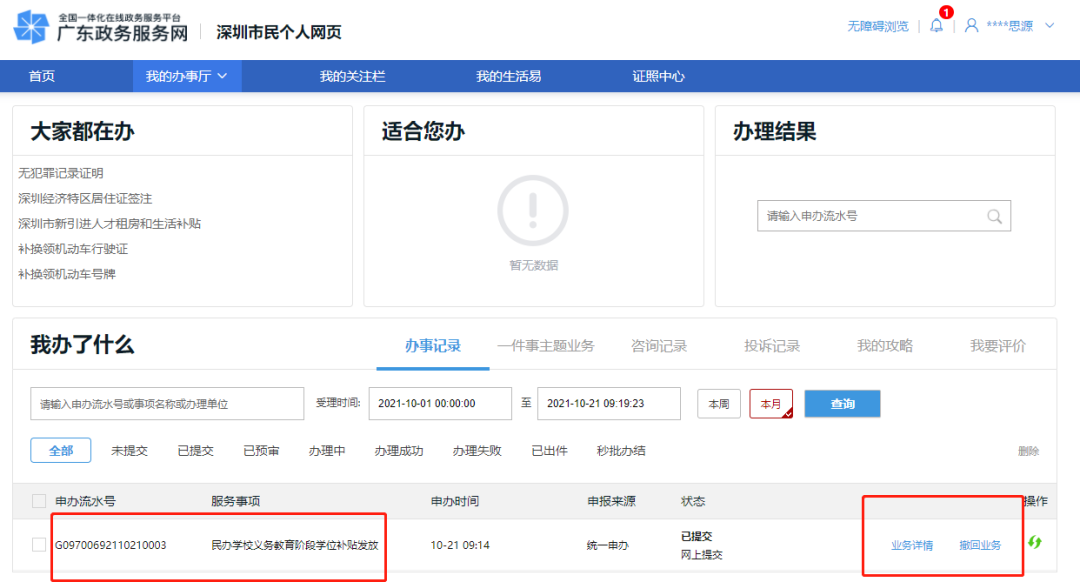Click the notification bell icon
This screenshot has width=1080, height=582.
pos(936,26)
